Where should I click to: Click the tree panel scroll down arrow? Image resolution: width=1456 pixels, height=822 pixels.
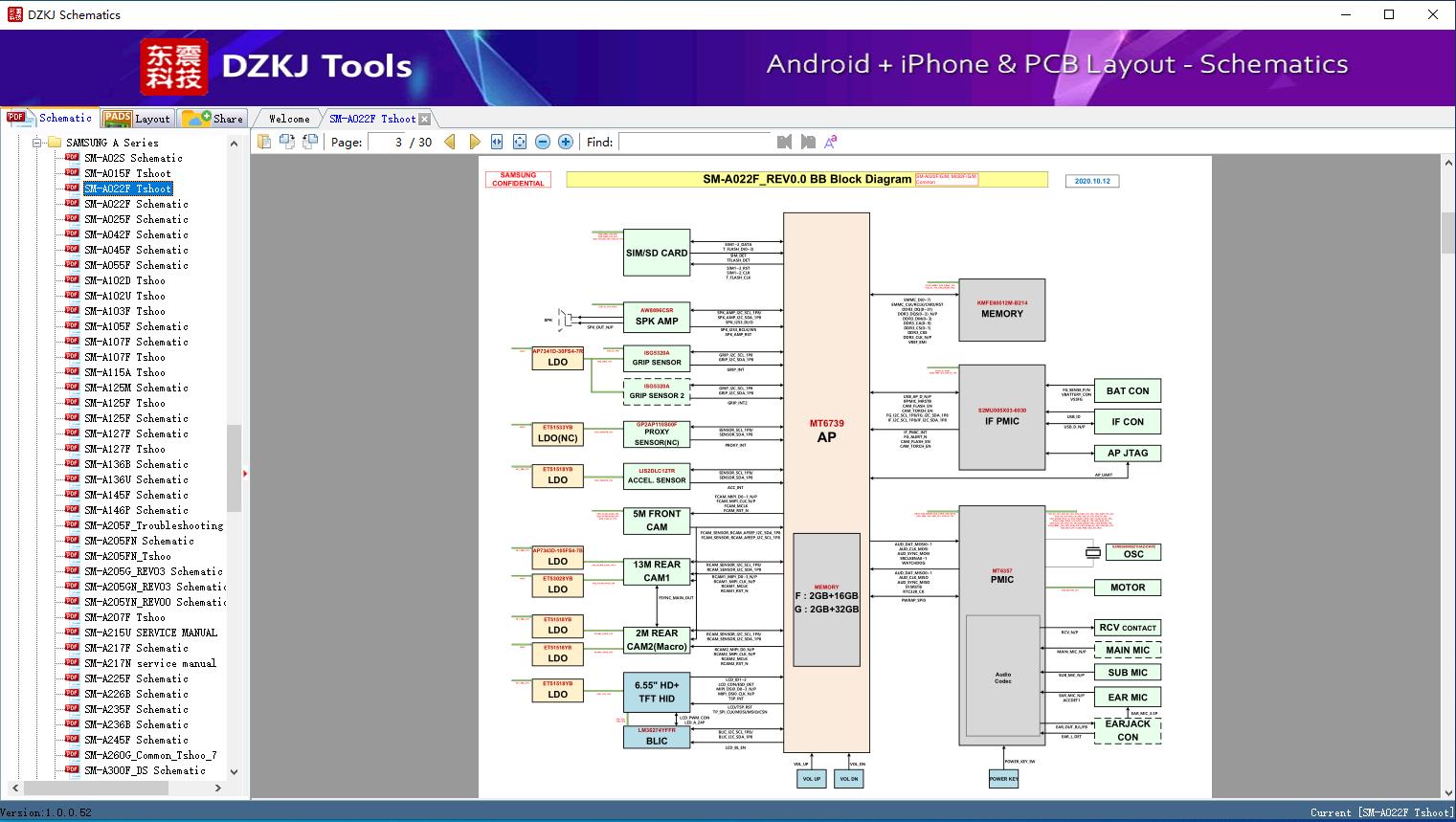(x=234, y=771)
